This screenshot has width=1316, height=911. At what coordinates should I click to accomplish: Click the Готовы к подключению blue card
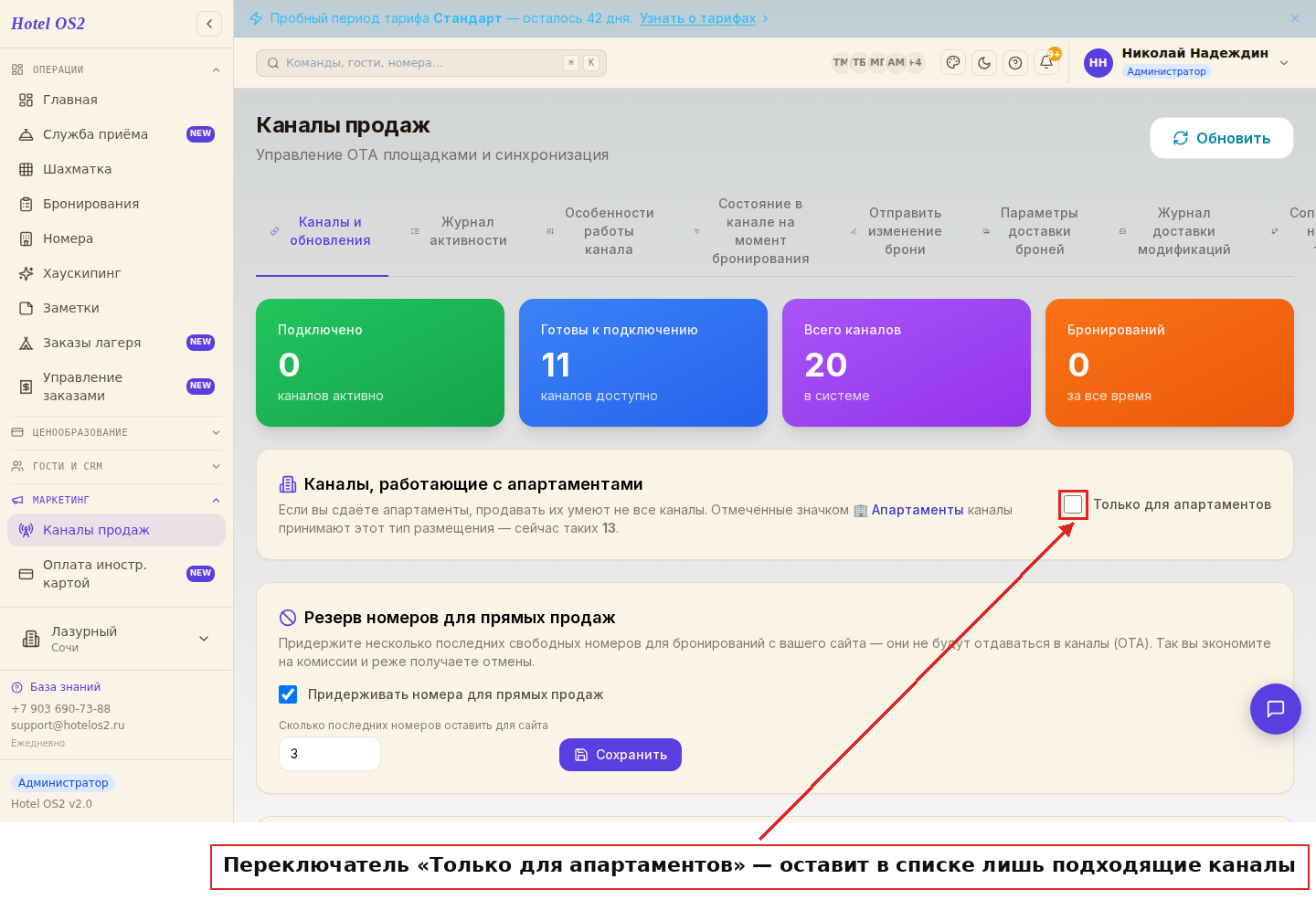pos(643,363)
